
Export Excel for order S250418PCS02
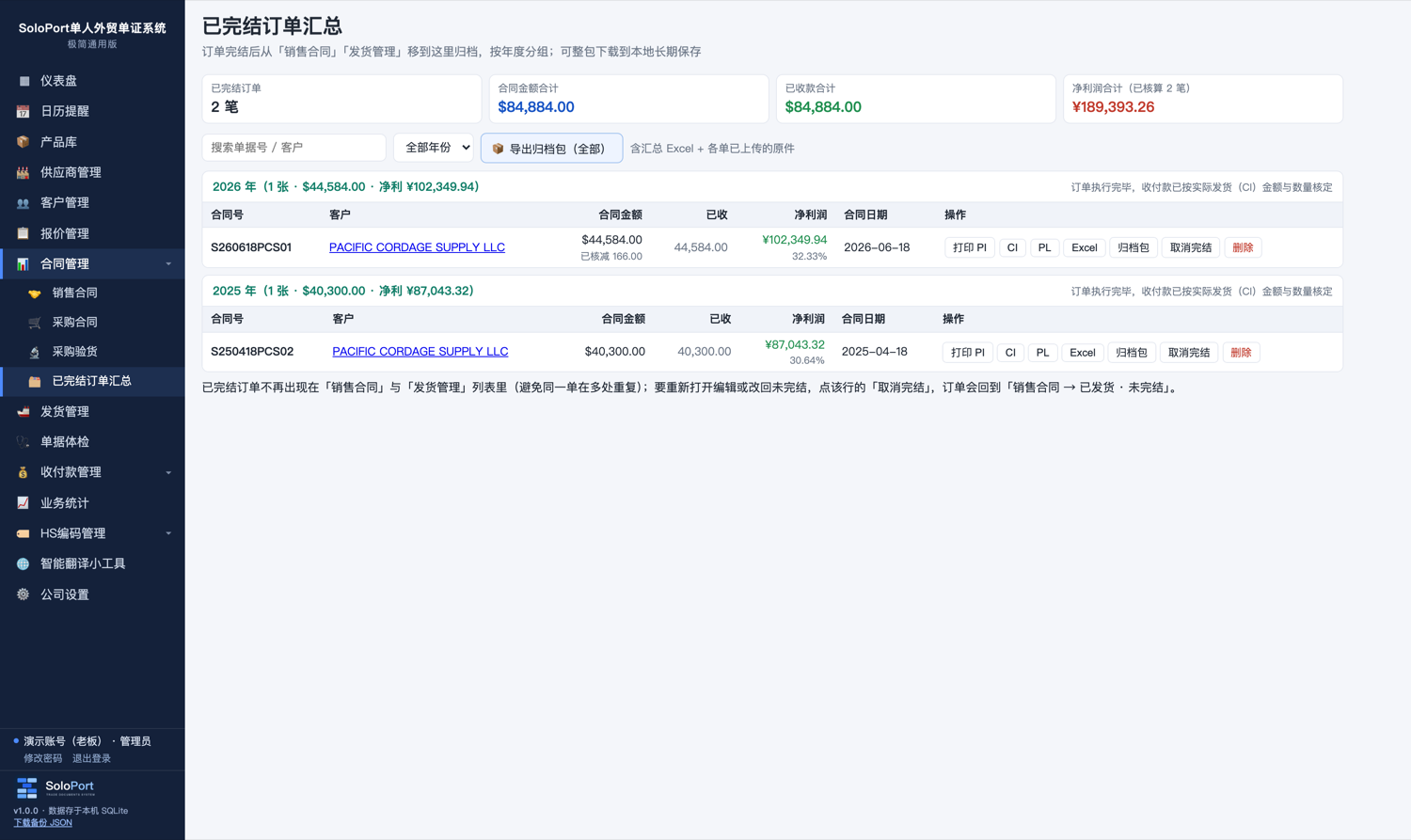1082,352
